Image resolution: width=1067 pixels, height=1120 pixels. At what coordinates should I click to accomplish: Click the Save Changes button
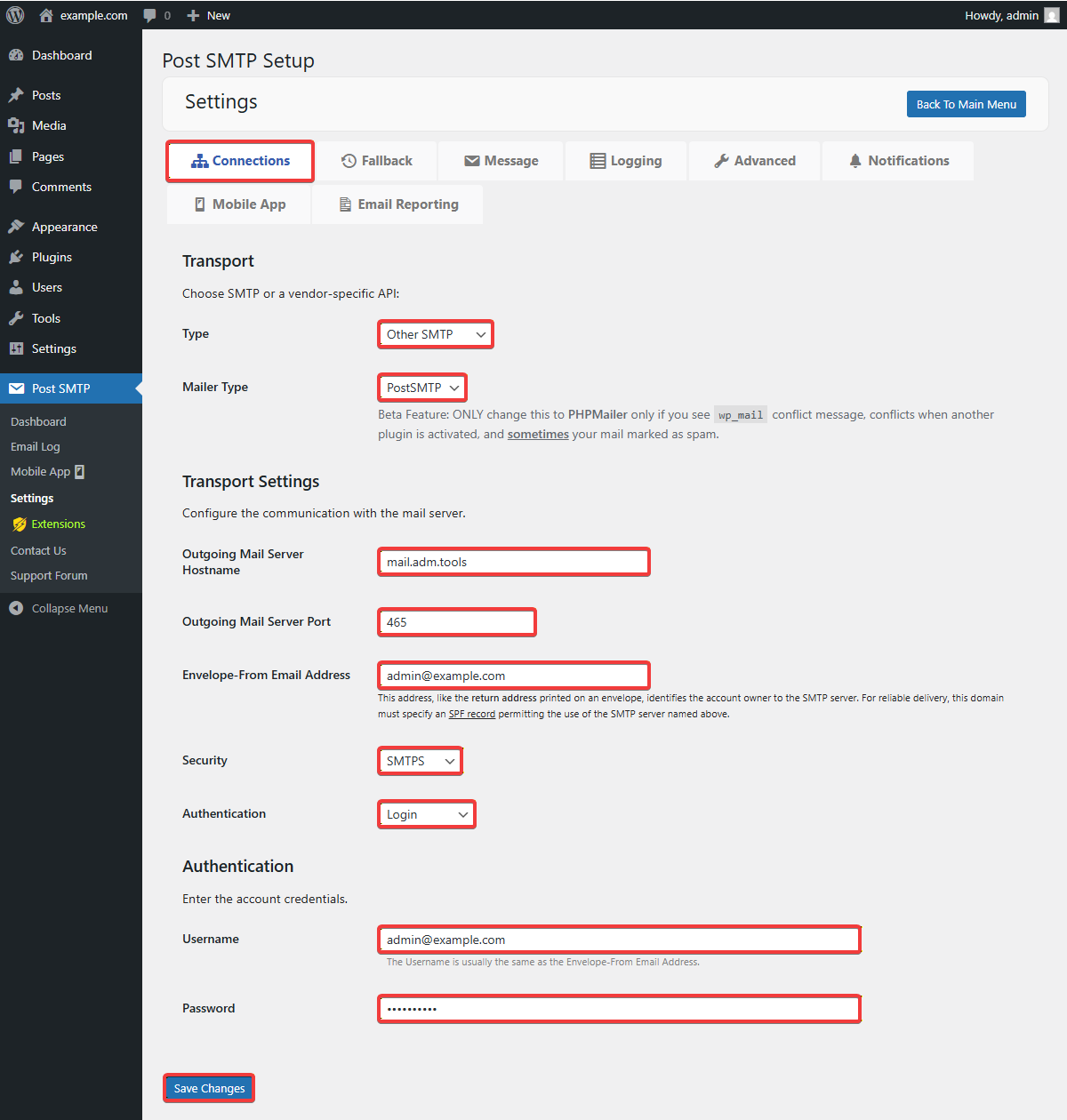pos(209,1088)
